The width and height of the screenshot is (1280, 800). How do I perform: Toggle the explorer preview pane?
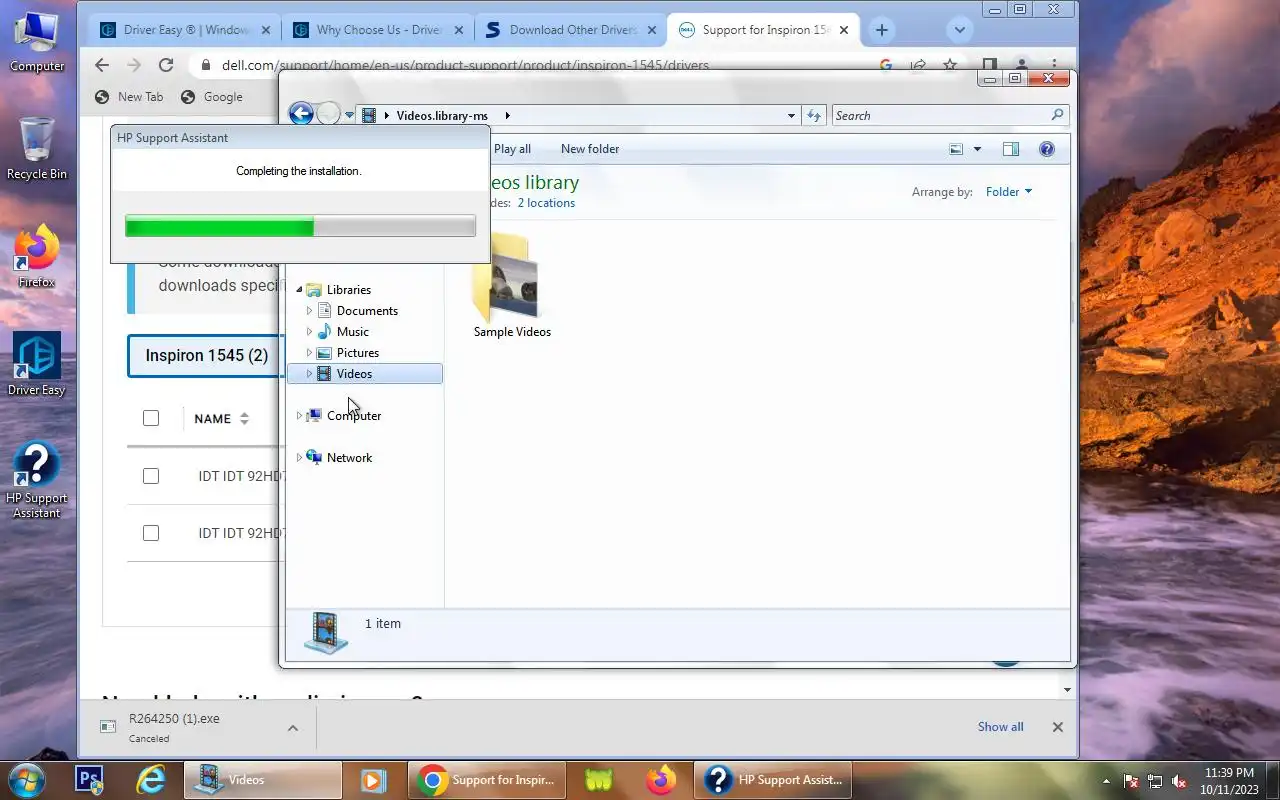1011,149
